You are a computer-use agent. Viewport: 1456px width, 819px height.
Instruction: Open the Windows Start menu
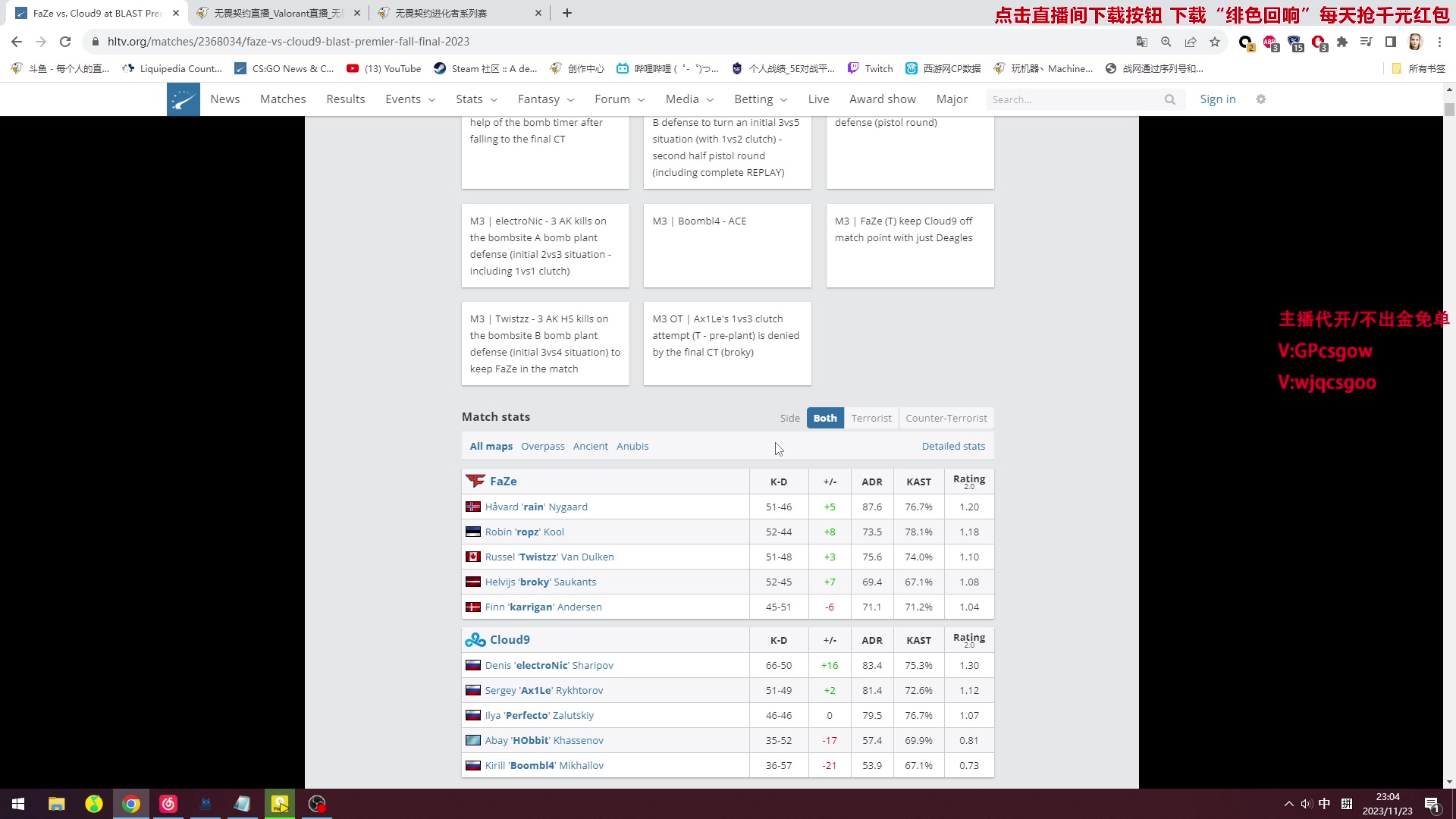pos(18,804)
